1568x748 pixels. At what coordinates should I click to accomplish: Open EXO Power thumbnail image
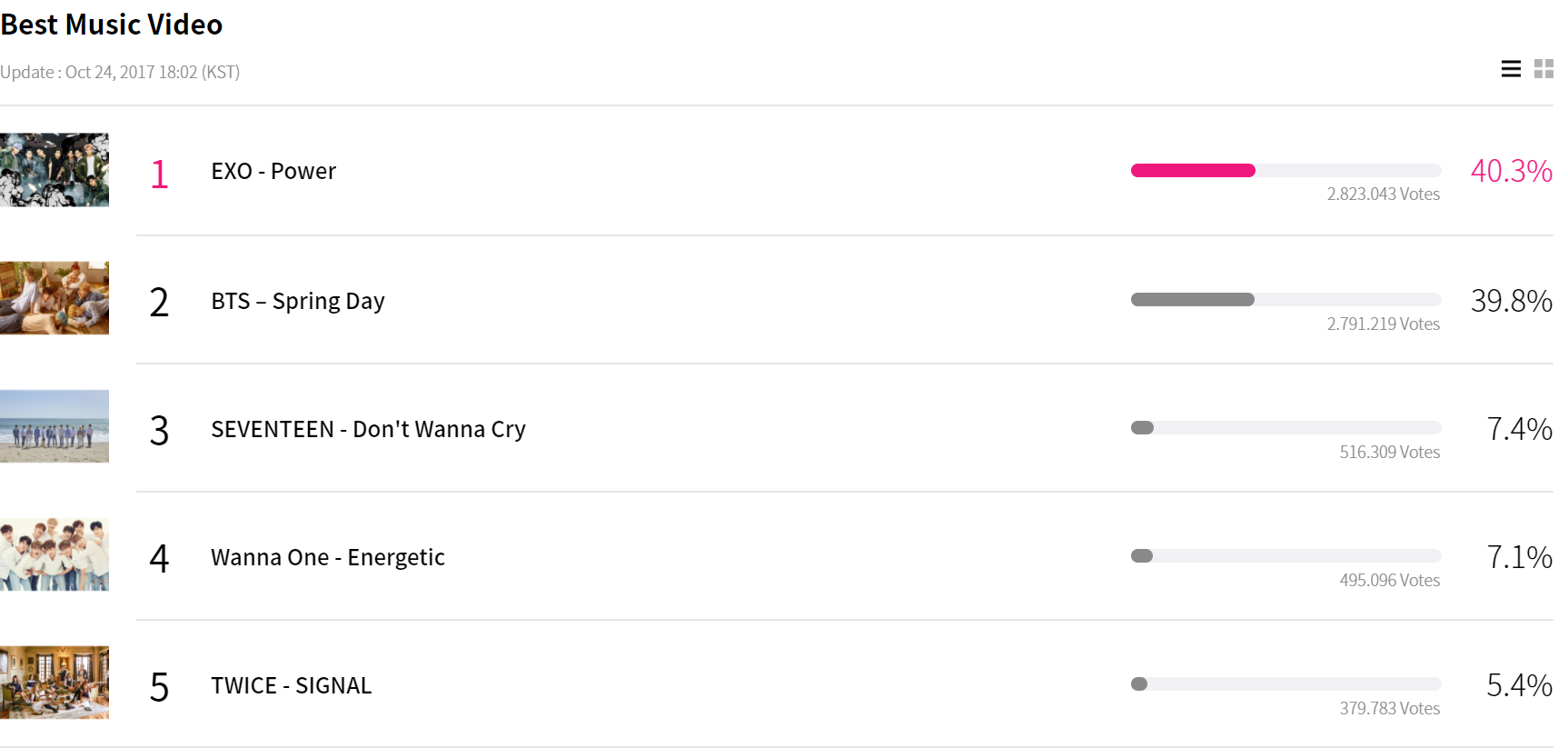click(55, 170)
